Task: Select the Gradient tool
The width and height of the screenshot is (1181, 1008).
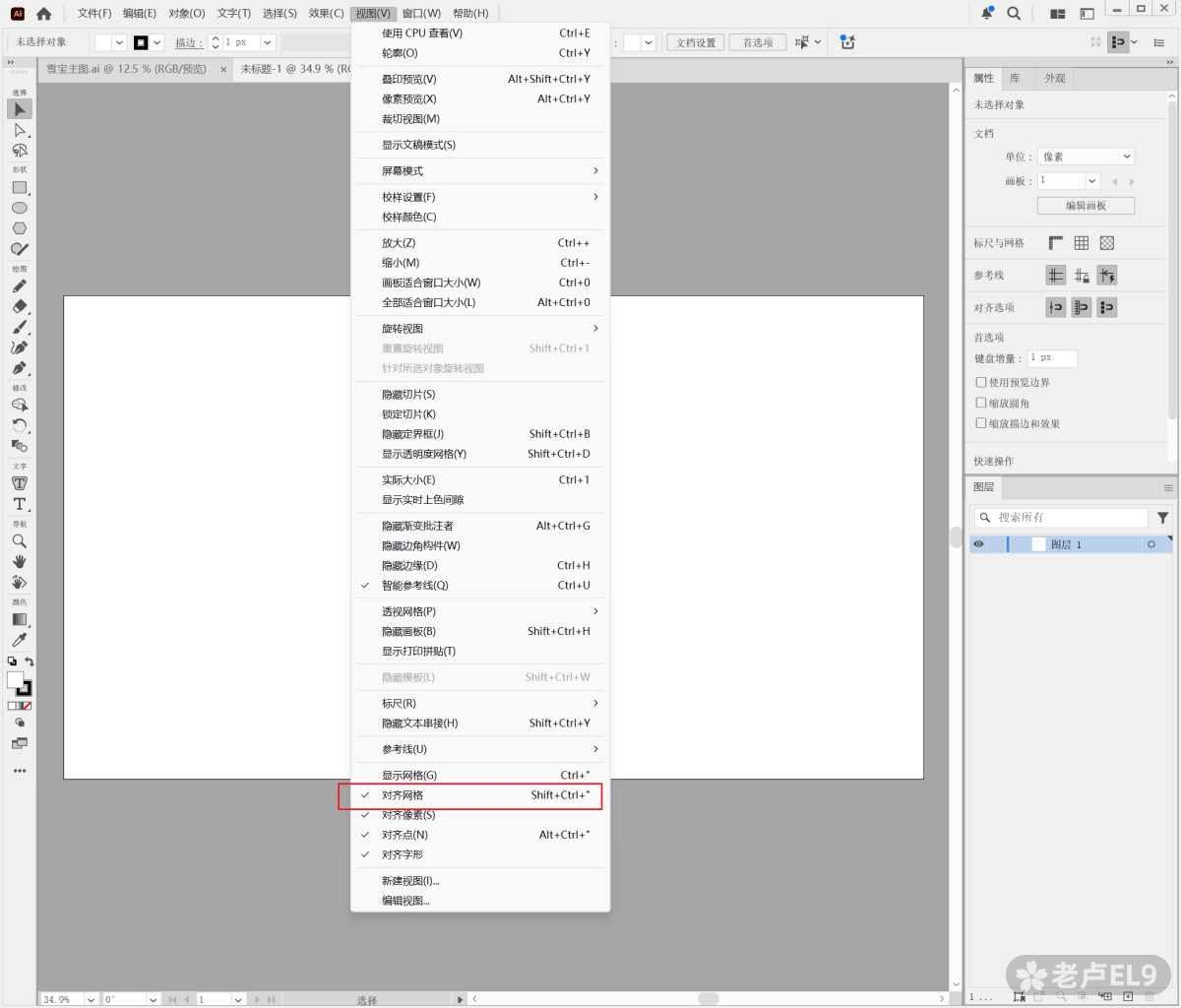Action: [20, 620]
